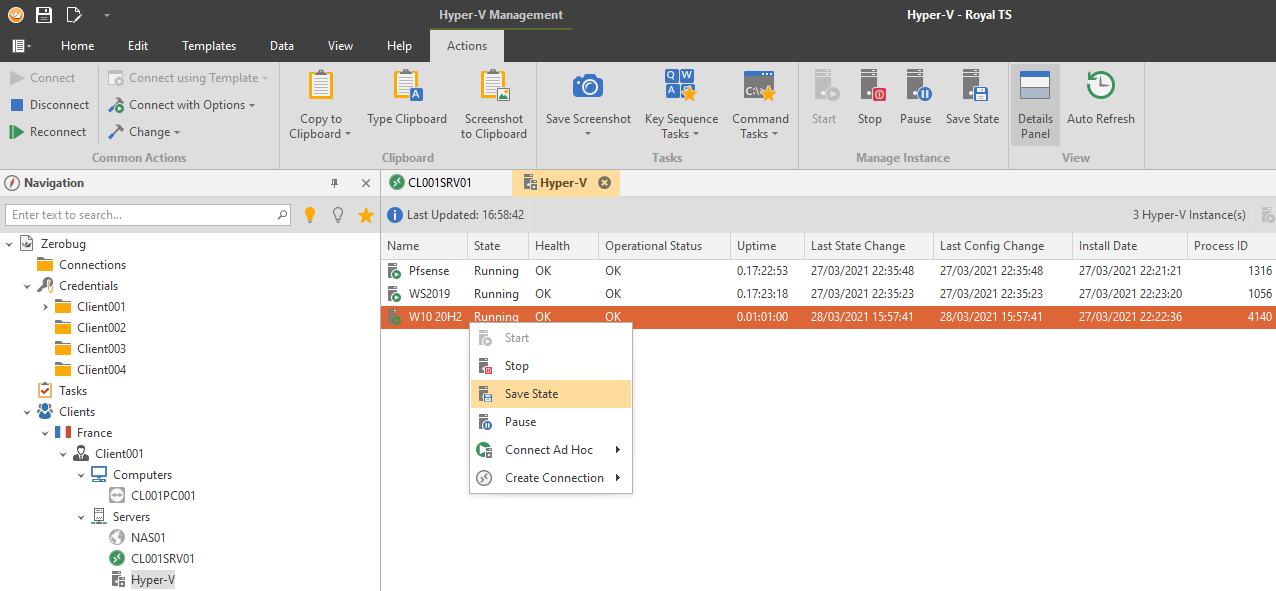The width and height of the screenshot is (1276, 591).
Task: Click the Reconnect button
Action: (x=48, y=132)
